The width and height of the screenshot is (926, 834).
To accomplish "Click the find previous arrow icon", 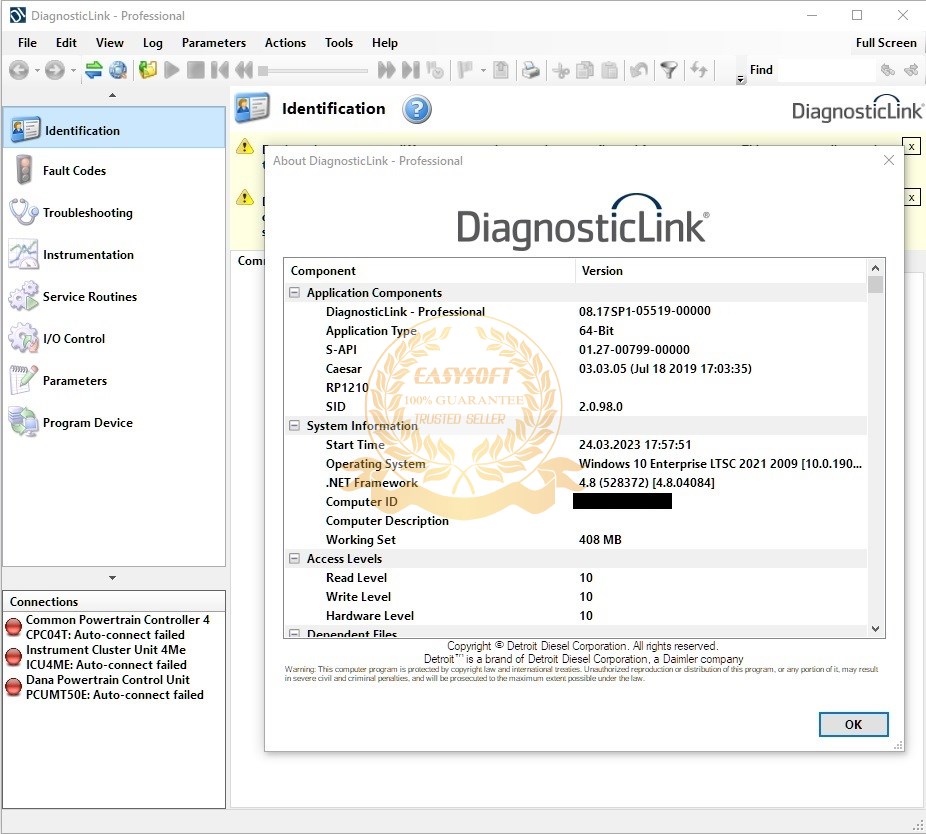I will pos(887,70).
